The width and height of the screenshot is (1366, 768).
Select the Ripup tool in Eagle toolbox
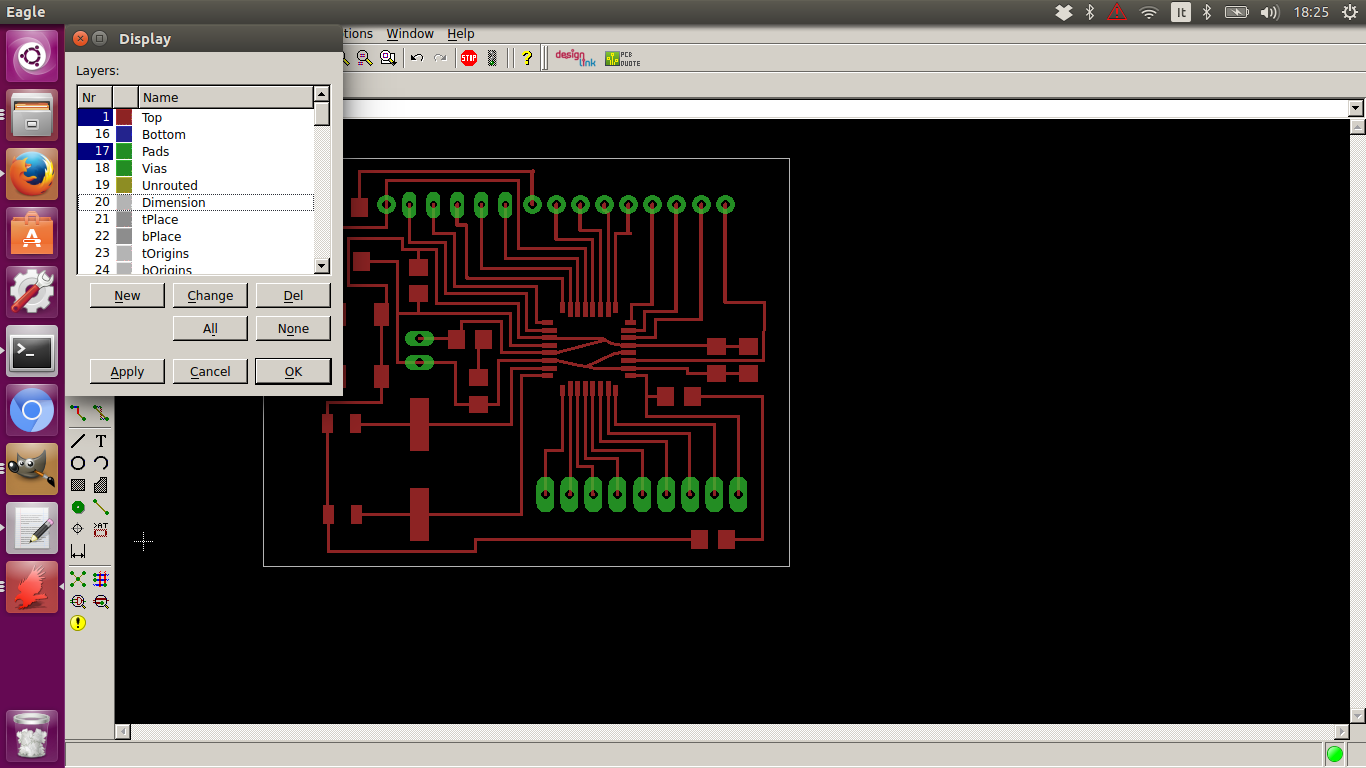(x=101, y=413)
